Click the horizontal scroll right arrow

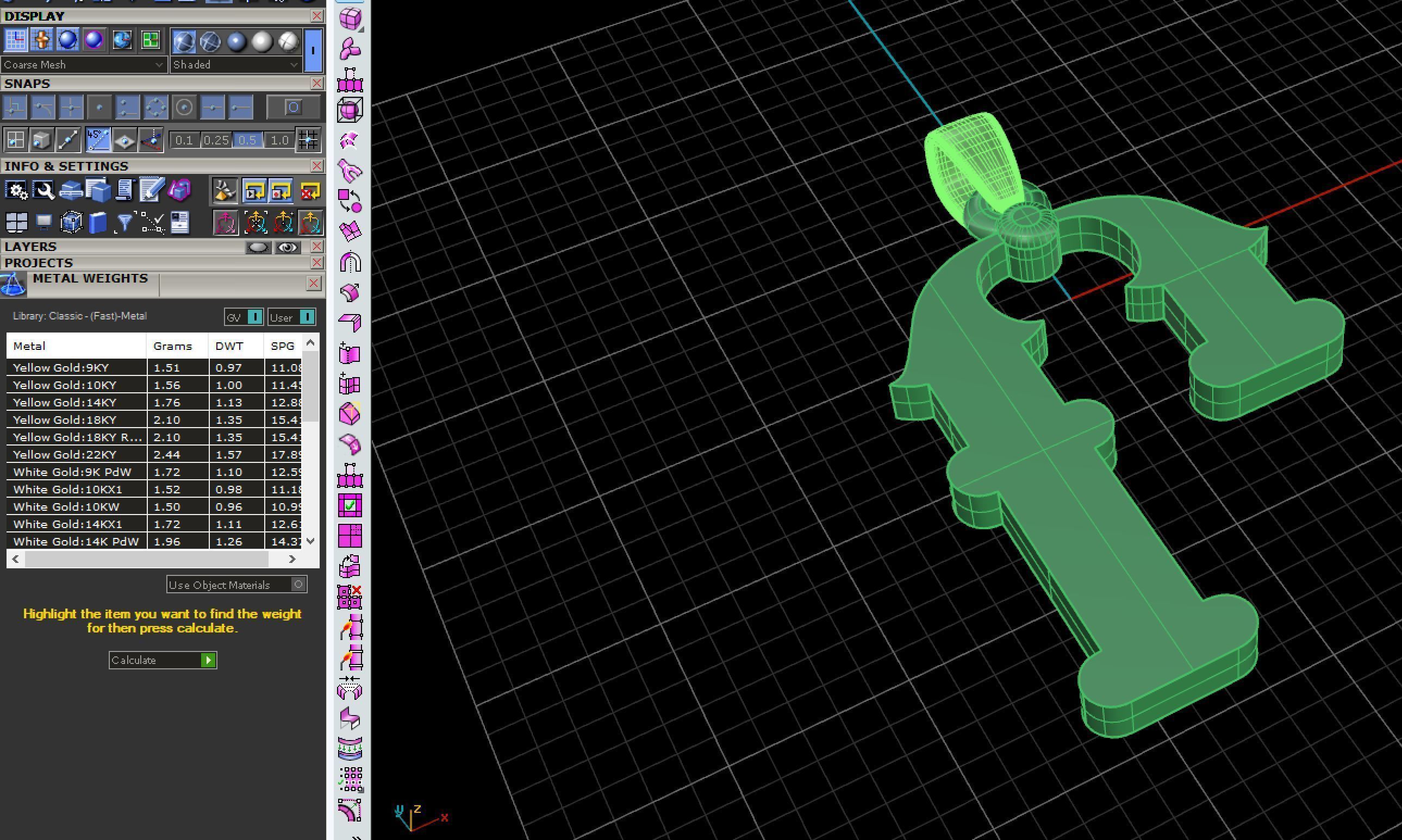tap(291, 559)
